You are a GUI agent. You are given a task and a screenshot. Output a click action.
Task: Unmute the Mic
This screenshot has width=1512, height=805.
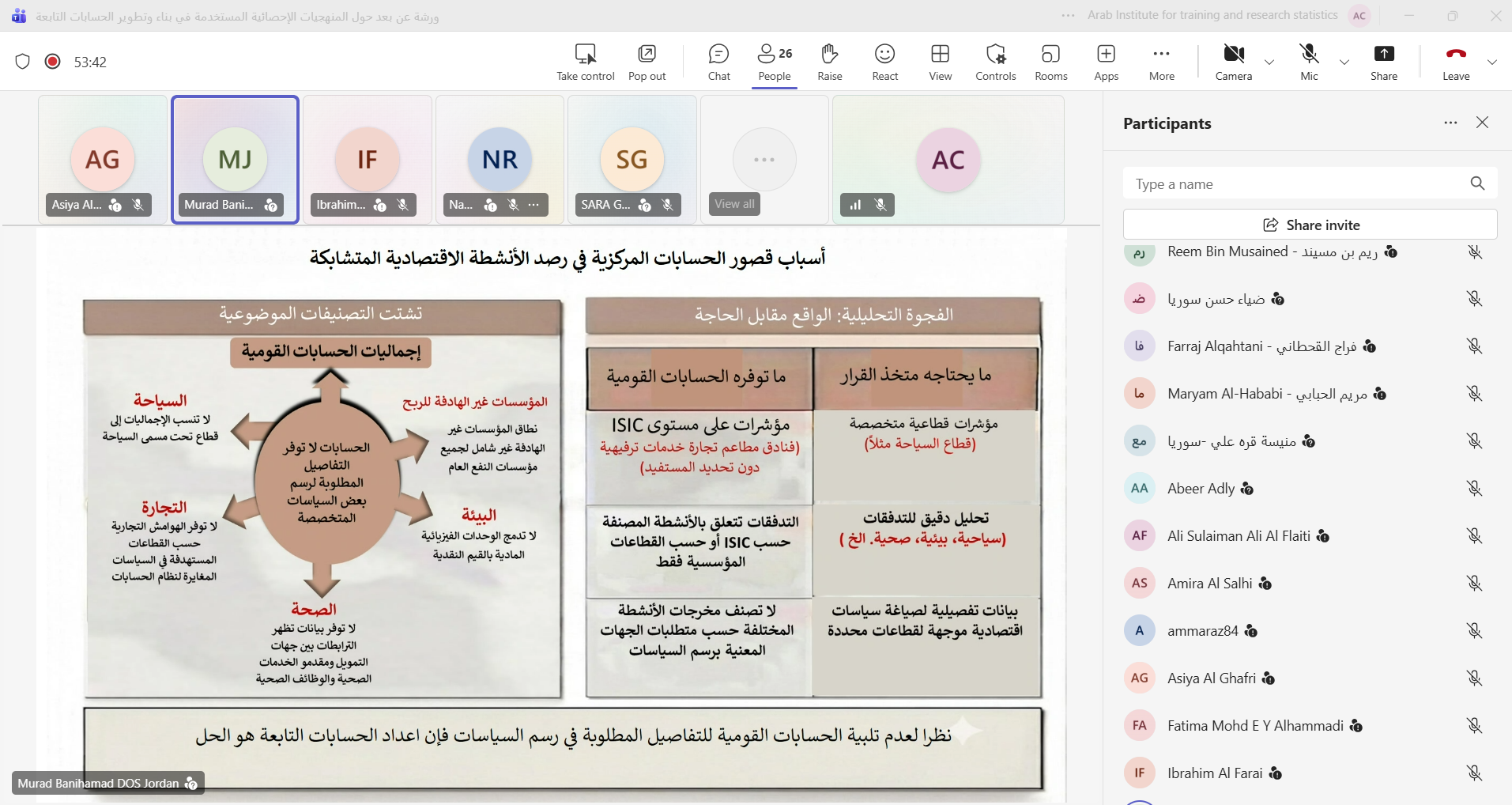(1309, 62)
